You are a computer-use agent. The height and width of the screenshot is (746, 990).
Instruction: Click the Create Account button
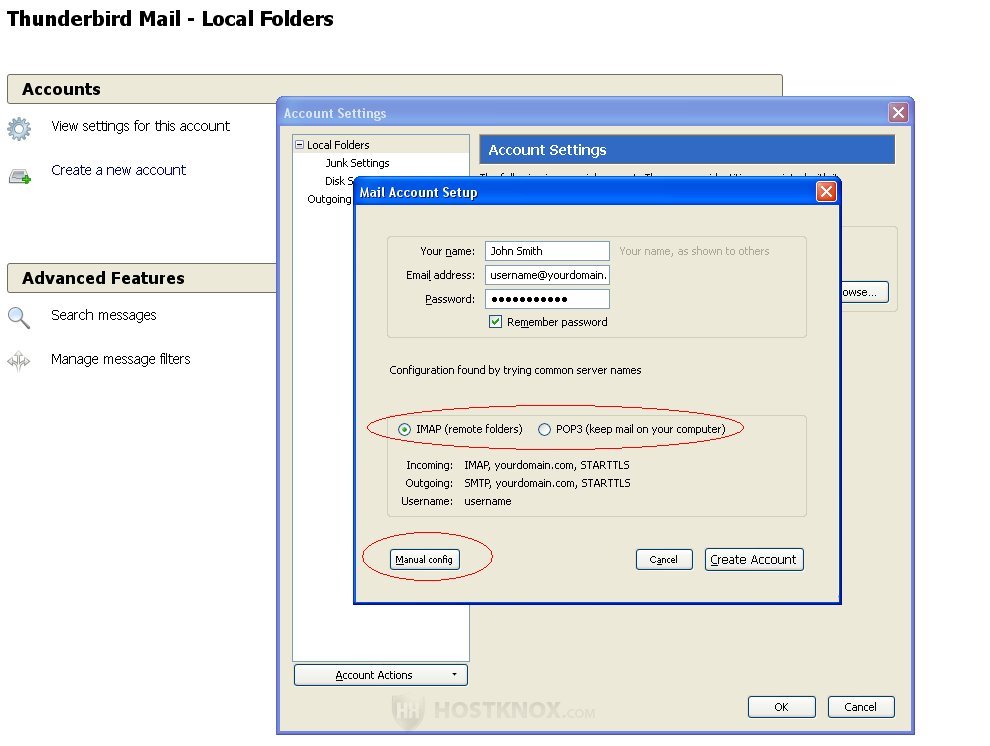tap(754, 560)
